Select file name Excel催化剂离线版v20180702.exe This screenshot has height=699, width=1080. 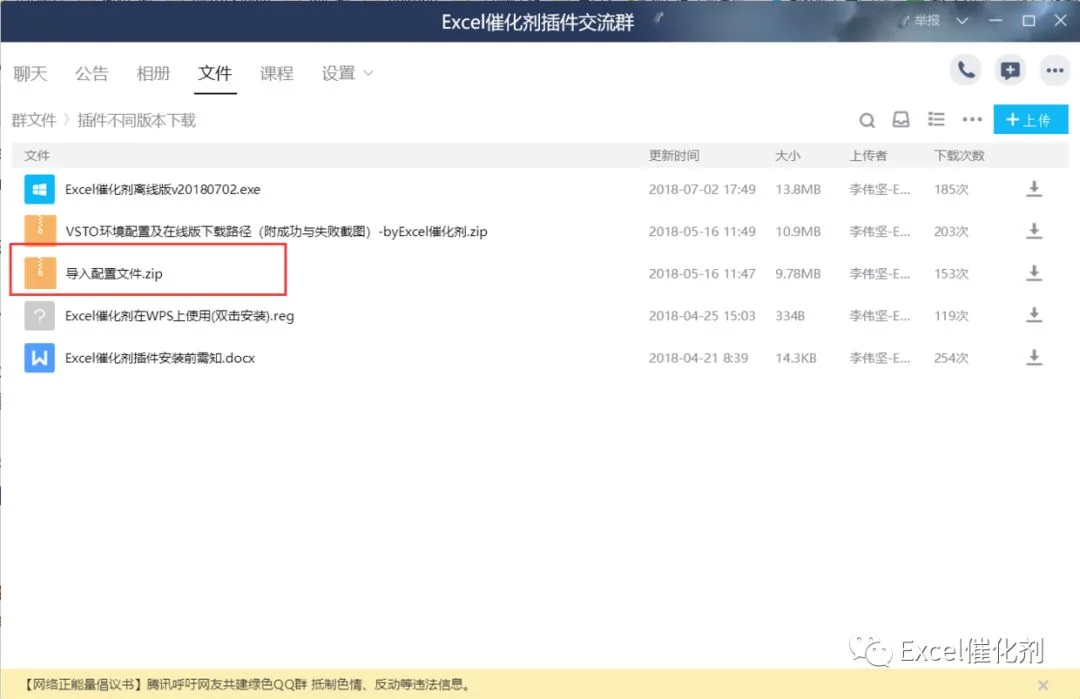pyautogui.click(x=163, y=189)
